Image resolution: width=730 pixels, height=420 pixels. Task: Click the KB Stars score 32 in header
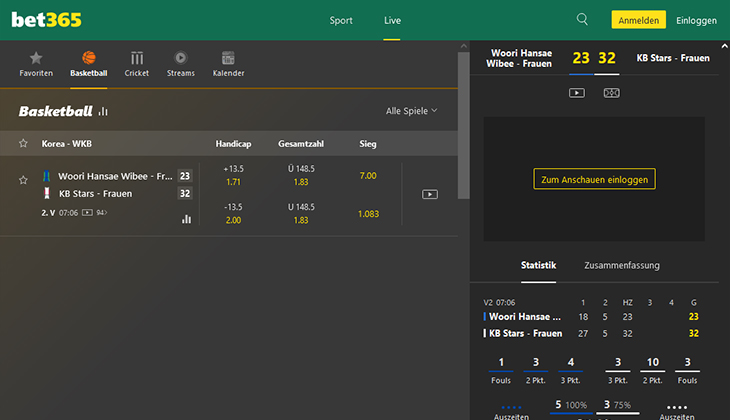pos(607,58)
